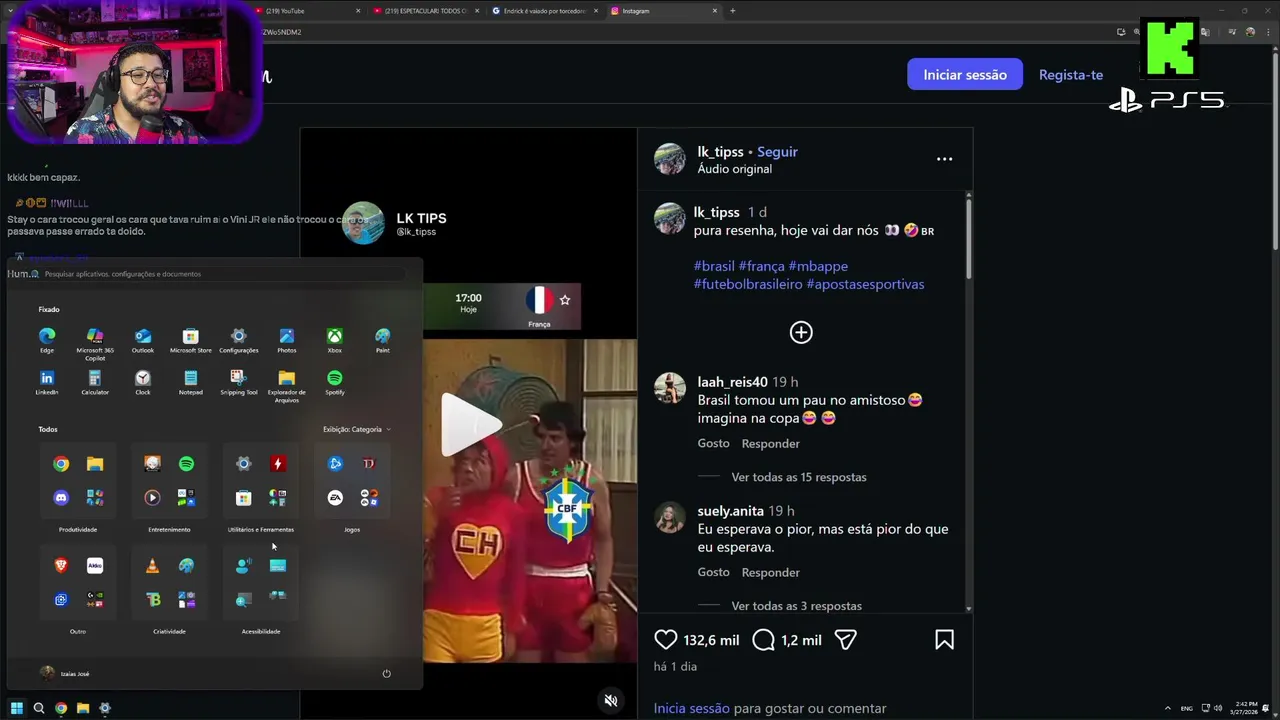Share the post with the paper plane icon
1280x720 pixels.
click(845, 640)
